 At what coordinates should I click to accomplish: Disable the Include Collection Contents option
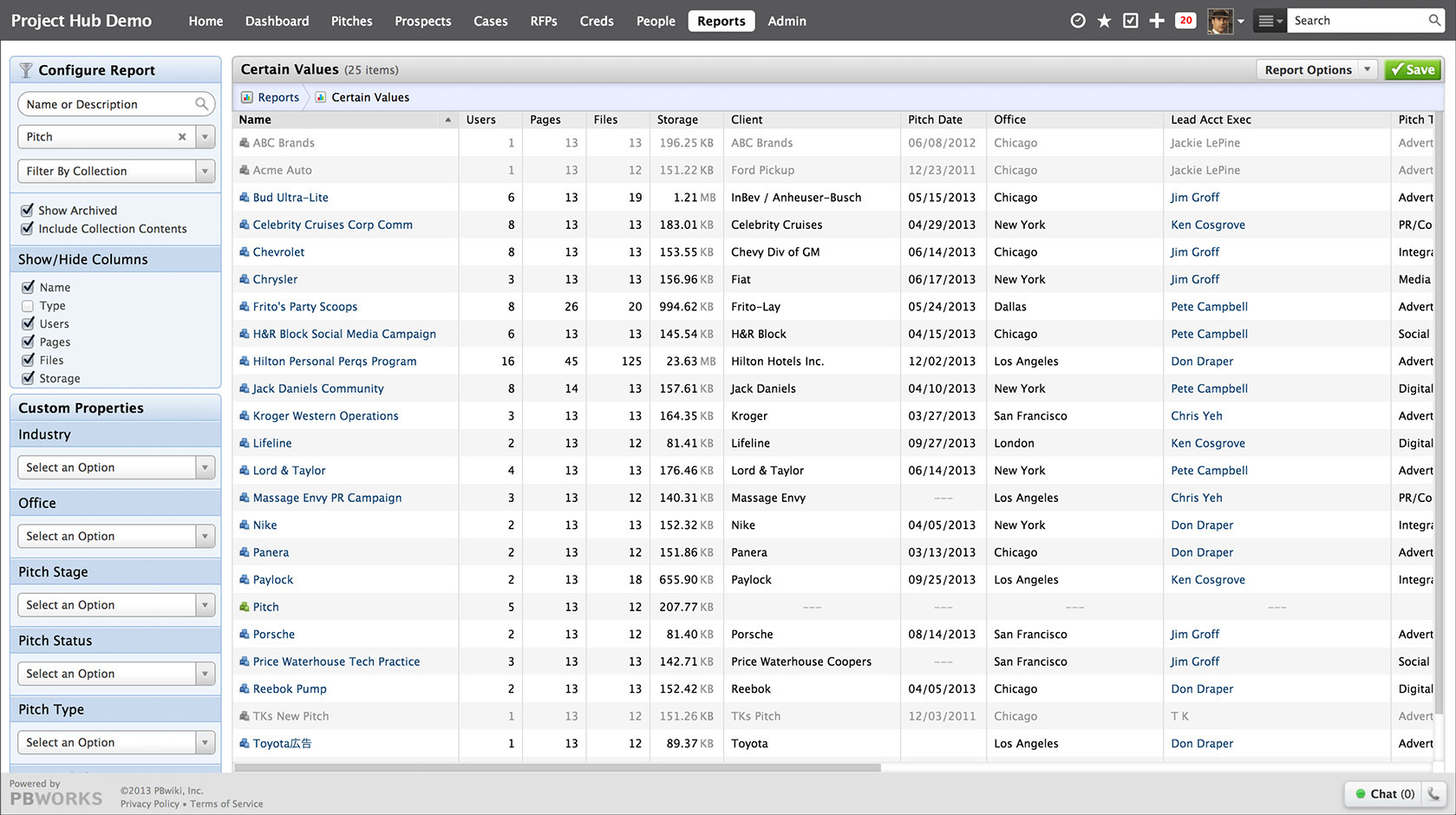coord(27,229)
